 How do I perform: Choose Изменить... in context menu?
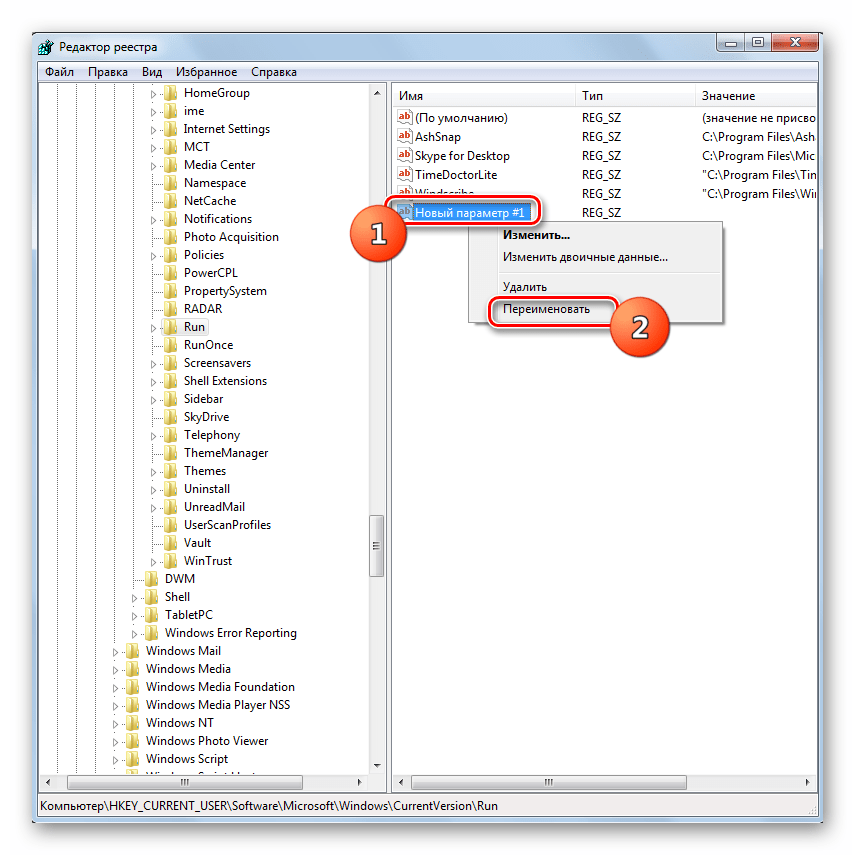tap(537, 235)
